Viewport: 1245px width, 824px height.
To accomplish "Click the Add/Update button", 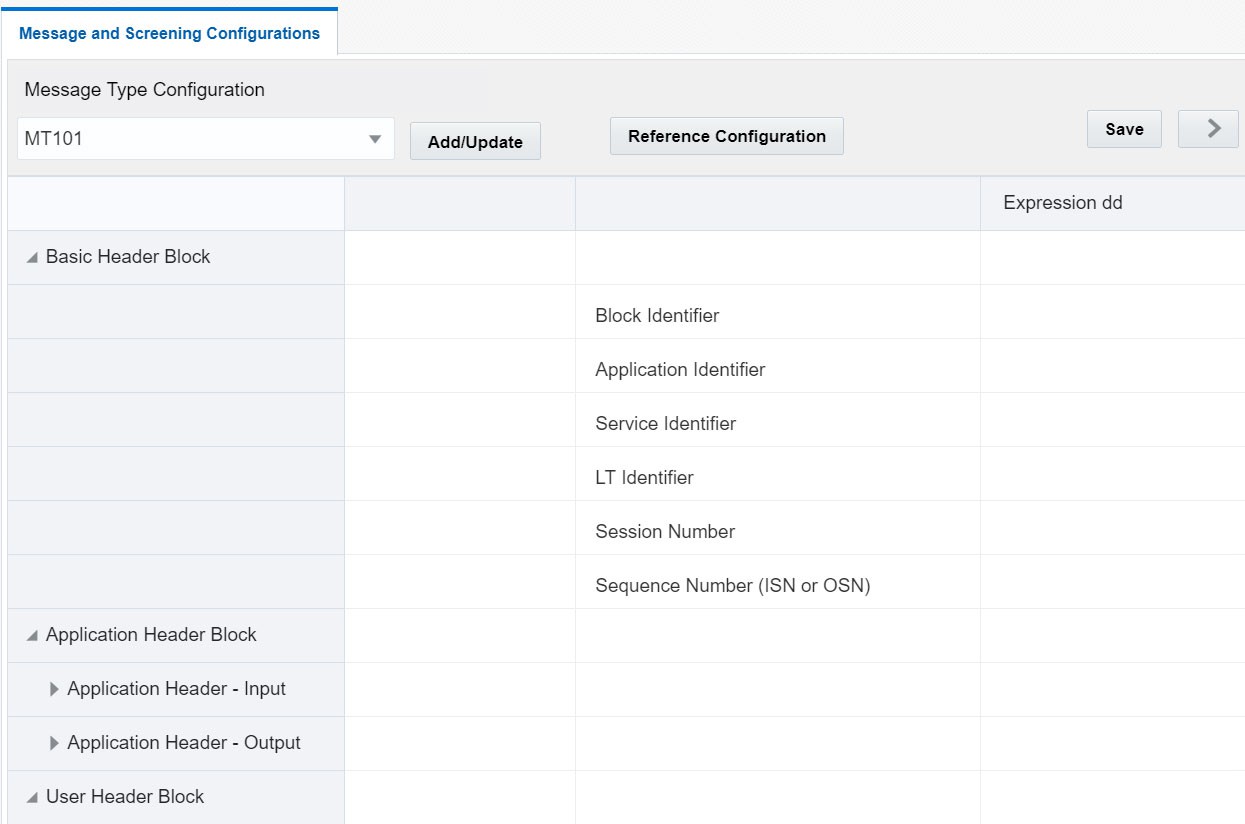I will [x=475, y=142].
